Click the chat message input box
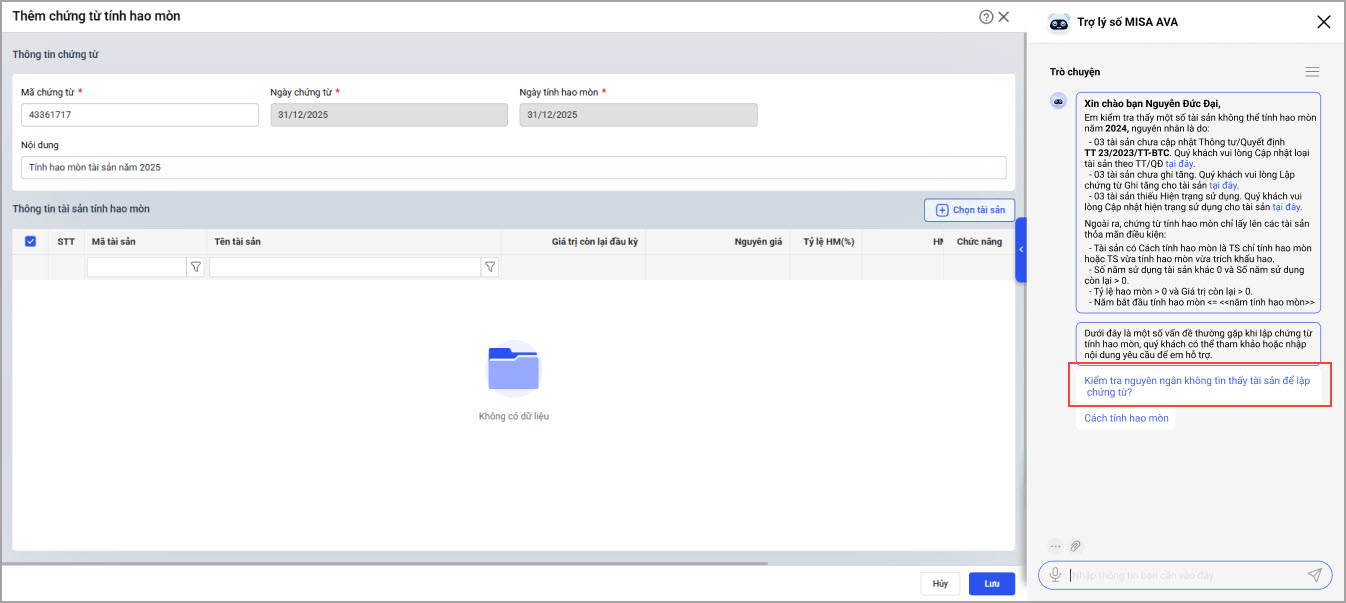Screen dimensions: 1346x603 (x=1185, y=575)
